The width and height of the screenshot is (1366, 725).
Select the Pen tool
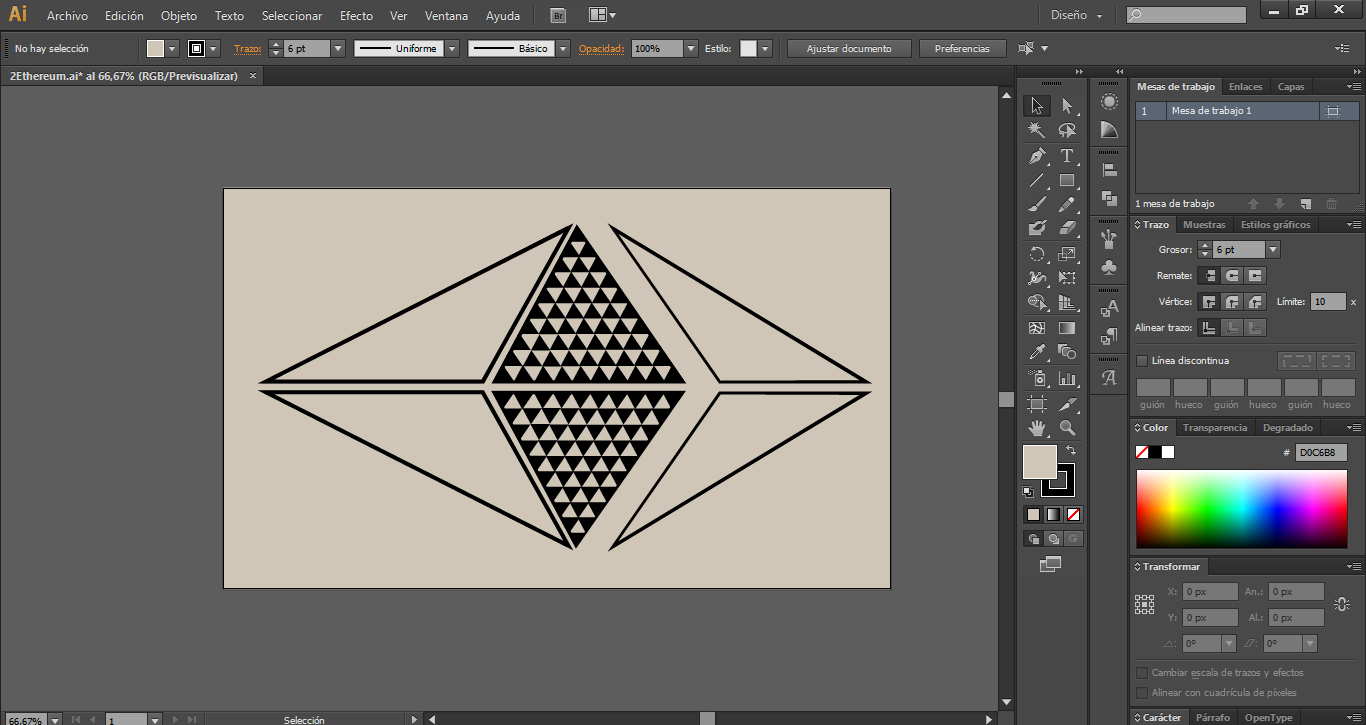pos(1037,156)
